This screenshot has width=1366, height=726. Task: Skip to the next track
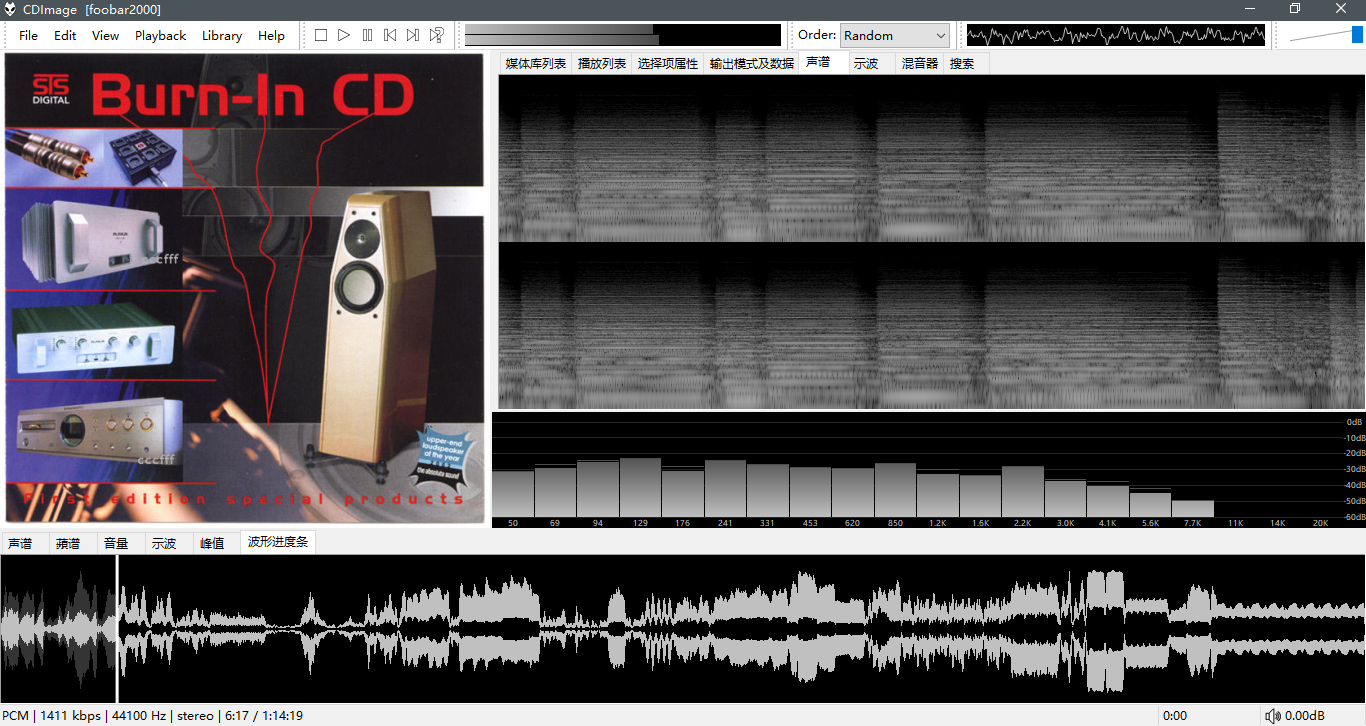413,35
